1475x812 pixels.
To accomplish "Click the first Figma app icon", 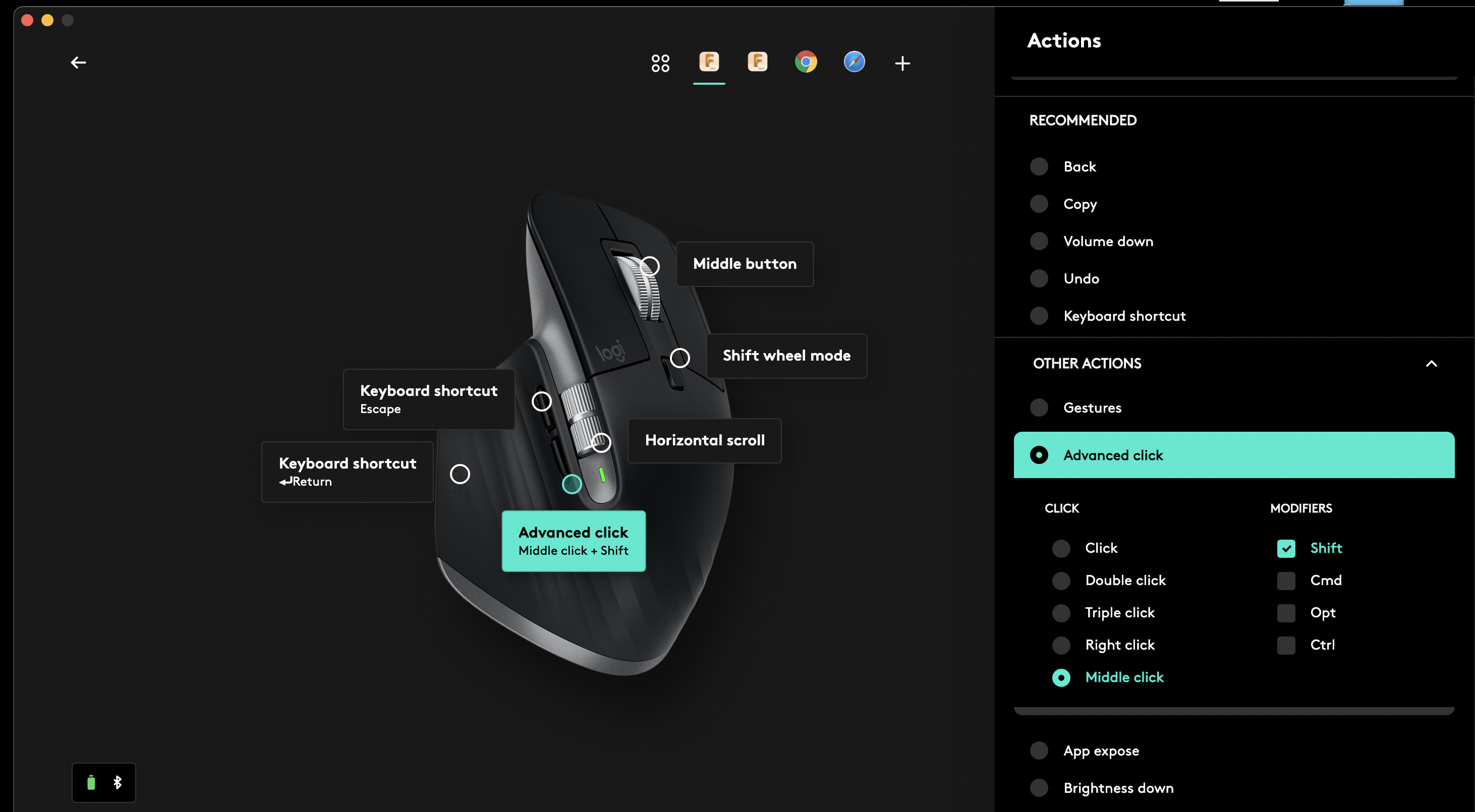I will click(x=709, y=62).
